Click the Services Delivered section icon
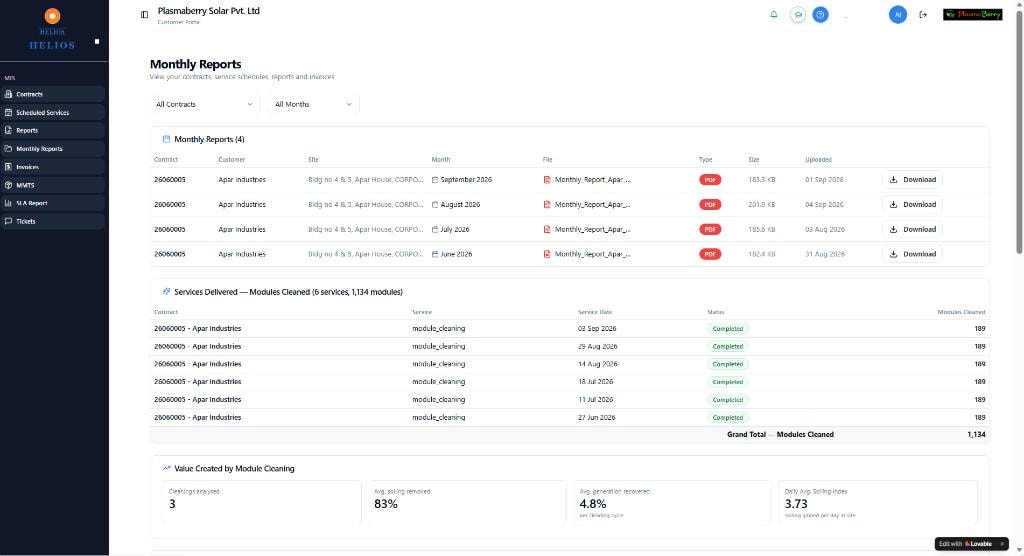This screenshot has height=556, width=1024. [166, 292]
